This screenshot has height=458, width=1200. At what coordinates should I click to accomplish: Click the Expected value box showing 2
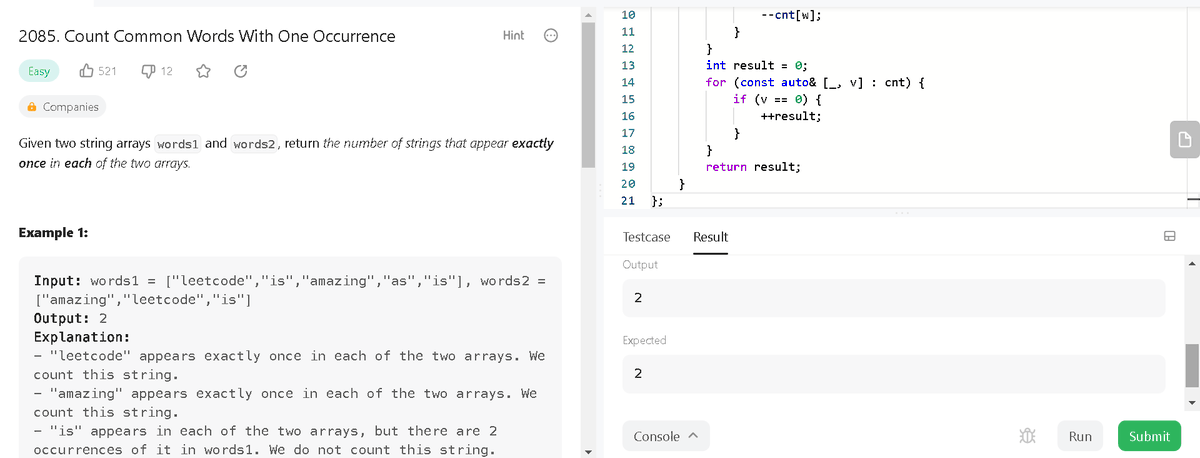893,374
